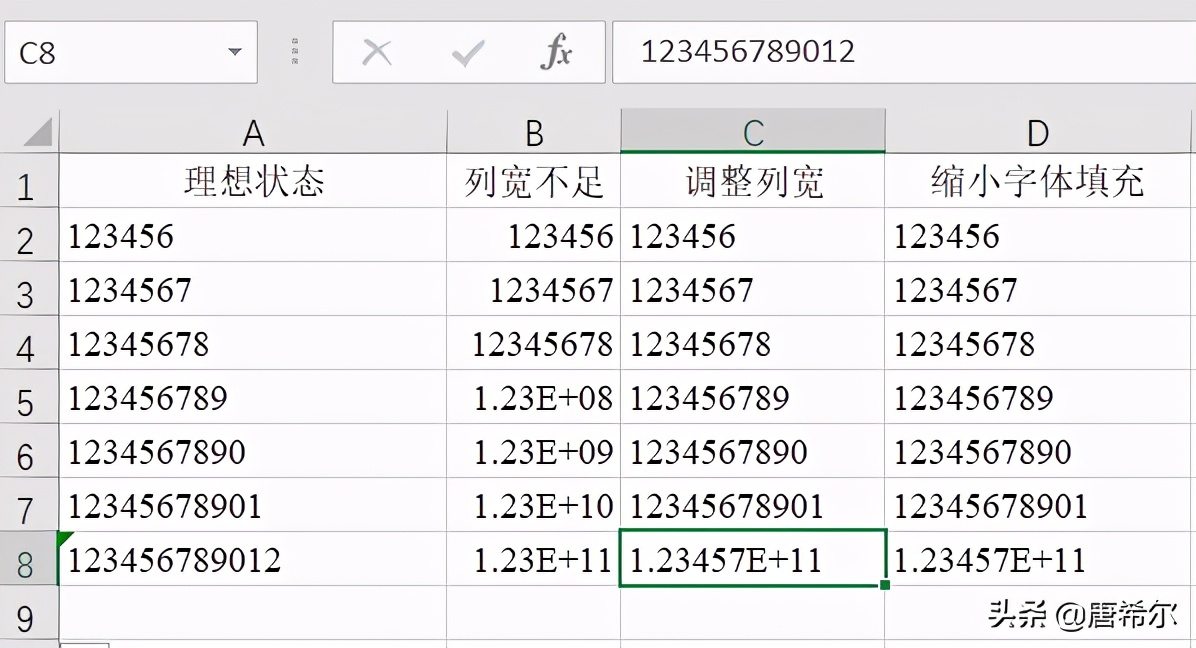This screenshot has width=1196, height=648.
Task: Click cell D1 with 缩小字体填充
Action: point(1037,181)
